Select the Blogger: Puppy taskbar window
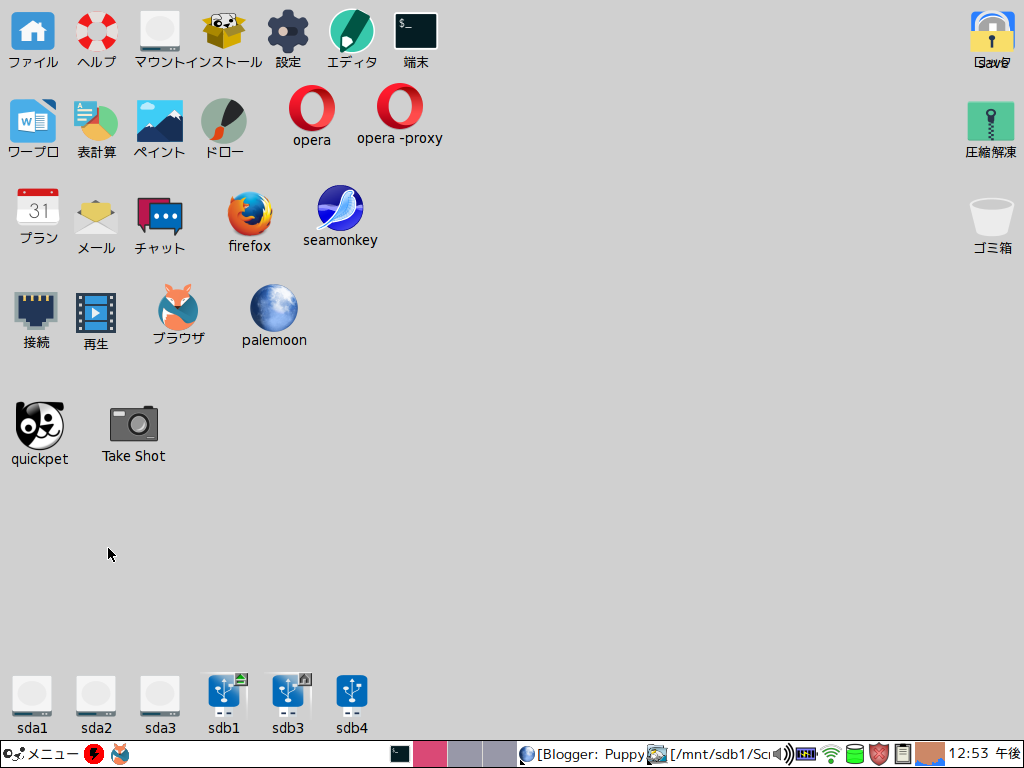The image size is (1024, 768). coord(582,754)
